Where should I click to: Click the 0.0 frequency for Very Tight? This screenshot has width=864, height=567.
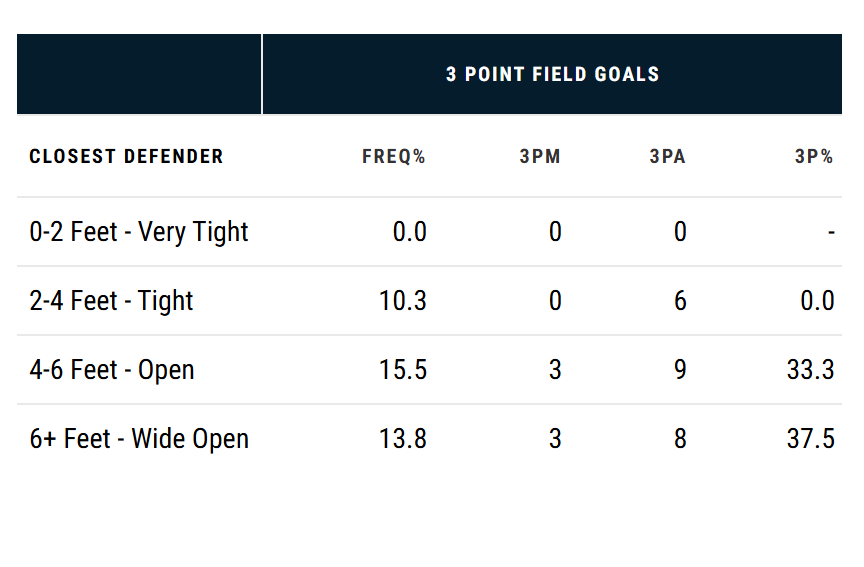(409, 232)
